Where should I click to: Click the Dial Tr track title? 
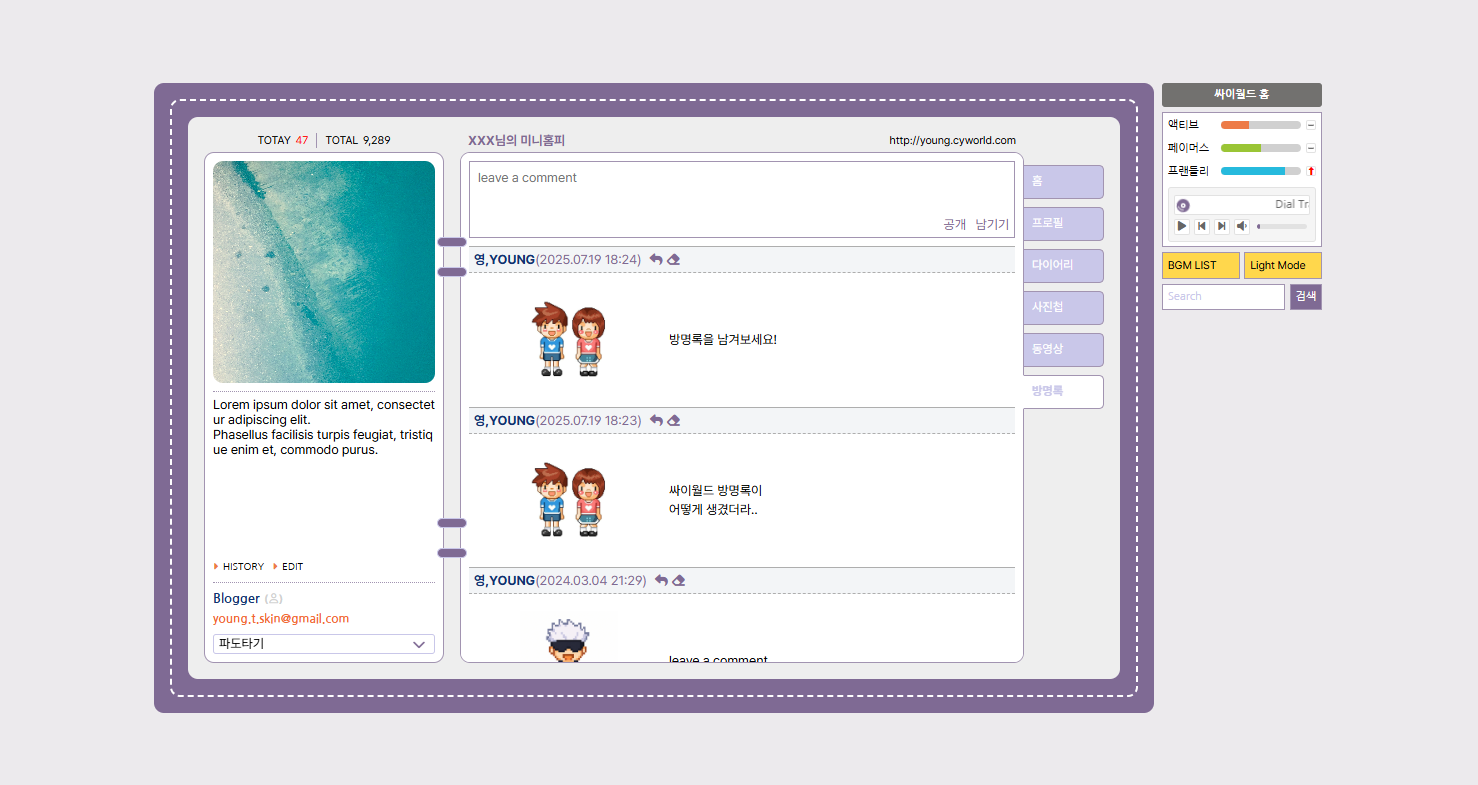tap(1291, 205)
